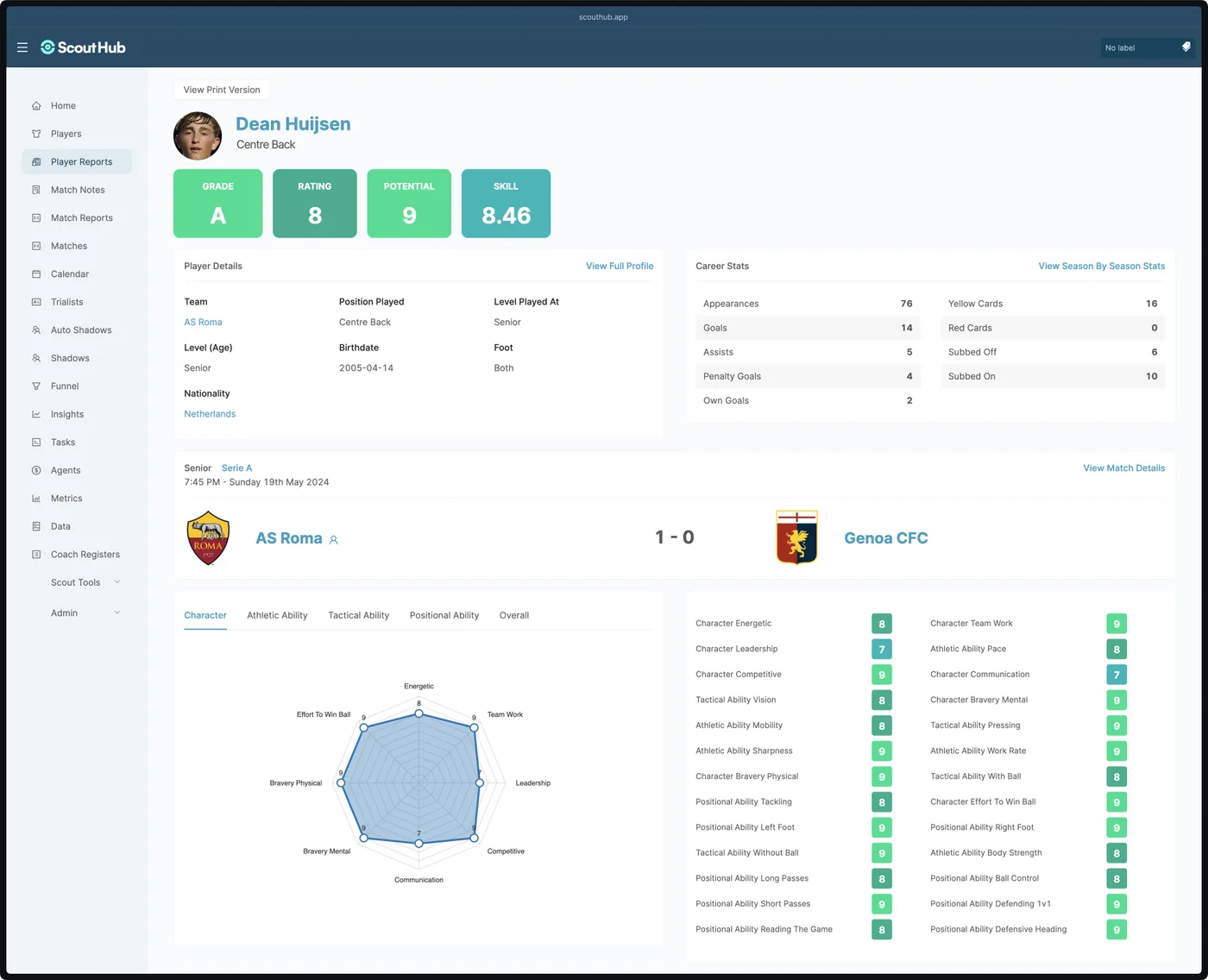Open the No label dropdown
This screenshot has width=1208, height=980.
pos(1147,47)
